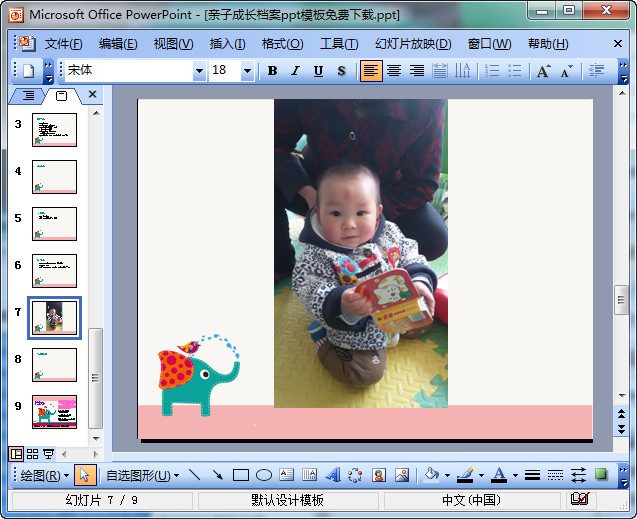Viewport: 637px width, 519px height.
Task: Toggle Bold formatting
Action: (273, 71)
